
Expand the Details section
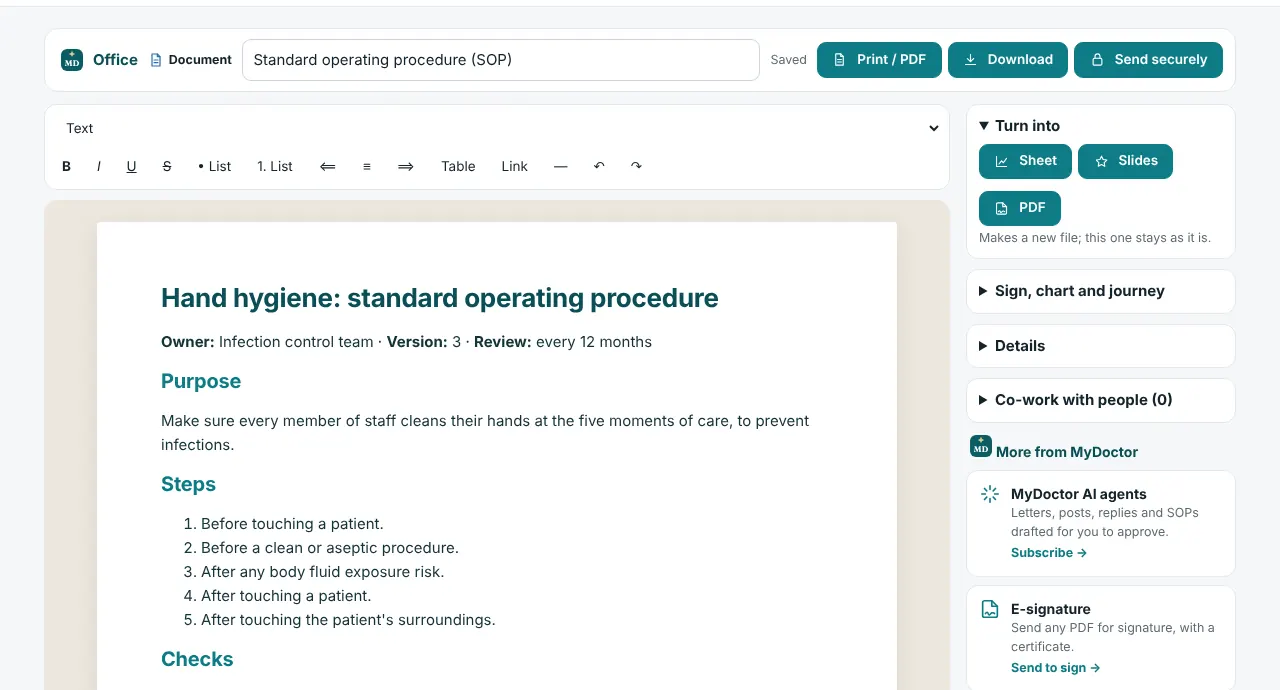tap(1101, 346)
